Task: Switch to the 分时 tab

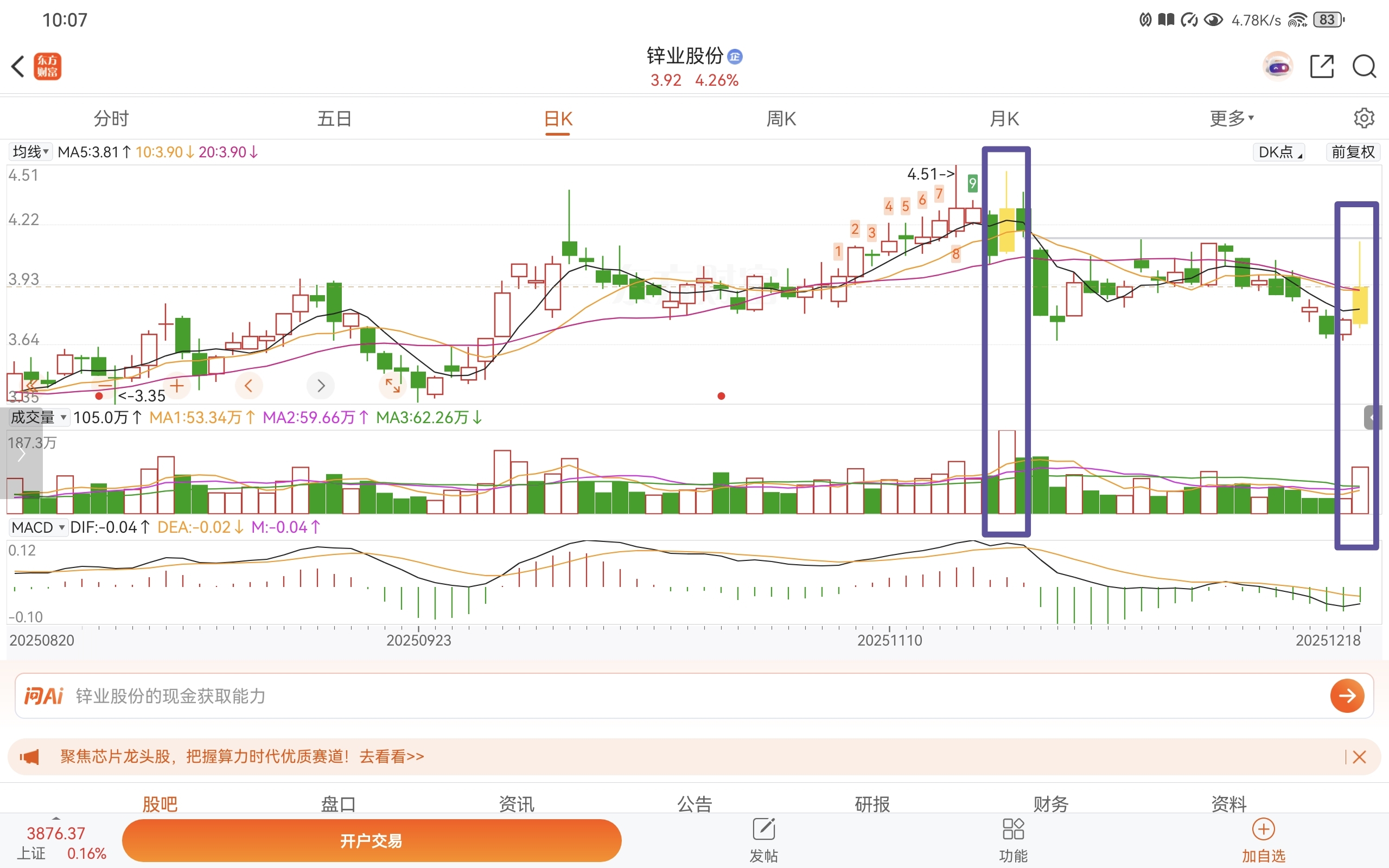Action: pos(111,118)
